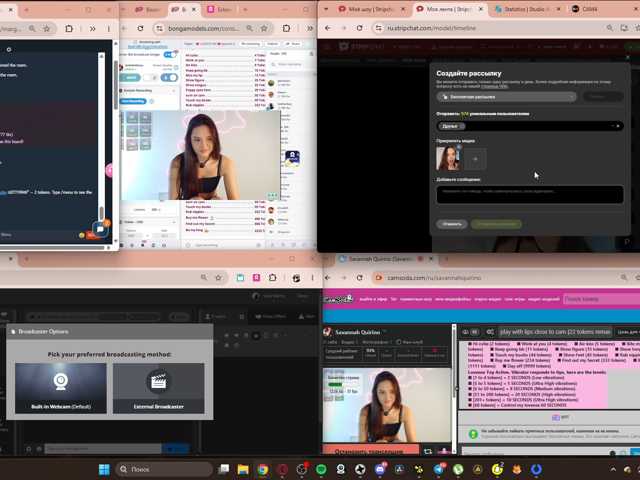The height and width of the screenshot is (480, 640).
Task: Toggle the top switch in the bongamodels broadcast panel
Action: coord(169,54)
